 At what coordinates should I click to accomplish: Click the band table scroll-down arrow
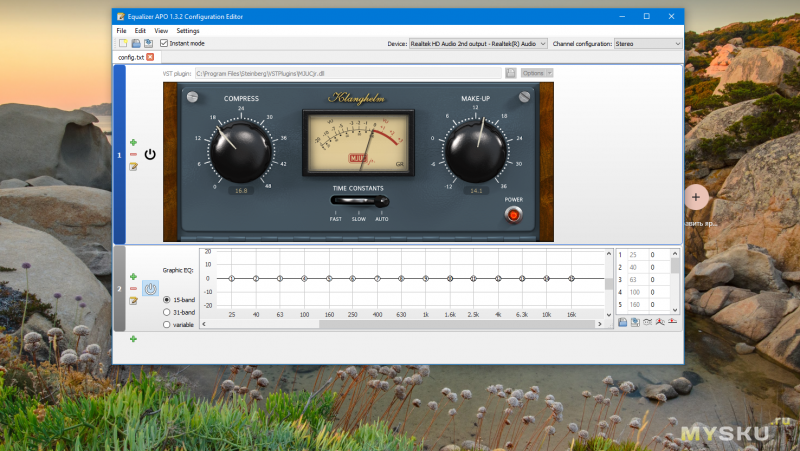[675, 310]
